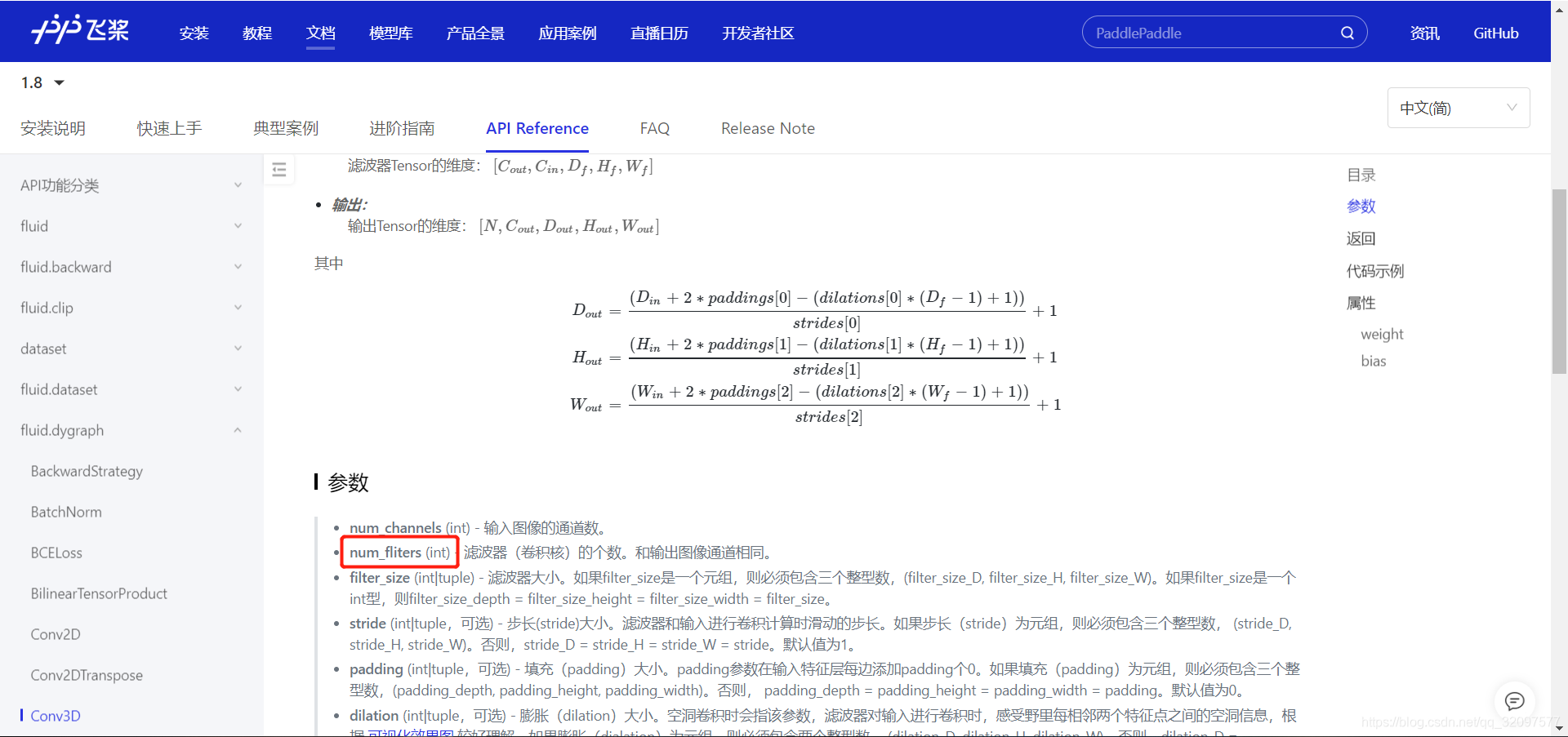Select BatchNorm in the sidebar
This screenshot has width=1568, height=737.
66,512
